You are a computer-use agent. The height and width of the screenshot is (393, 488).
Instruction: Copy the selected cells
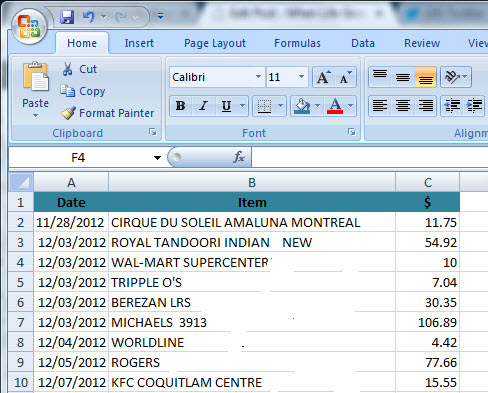click(x=68, y=91)
